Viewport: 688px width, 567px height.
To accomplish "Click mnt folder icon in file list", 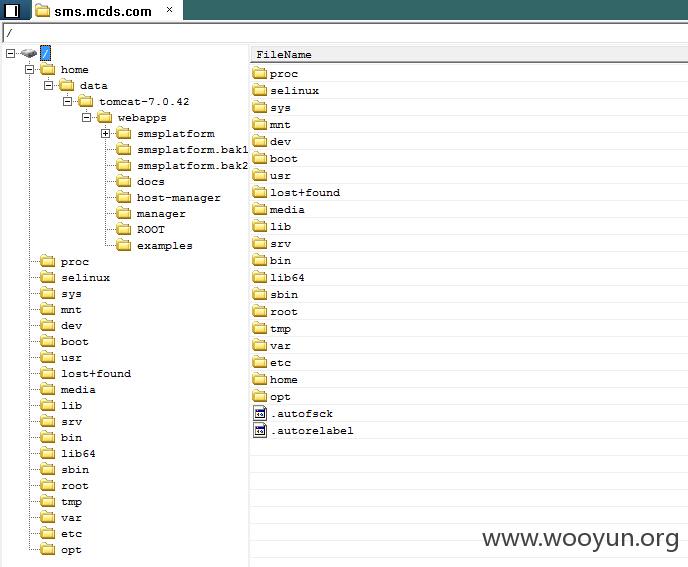I will pyautogui.click(x=260, y=125).
